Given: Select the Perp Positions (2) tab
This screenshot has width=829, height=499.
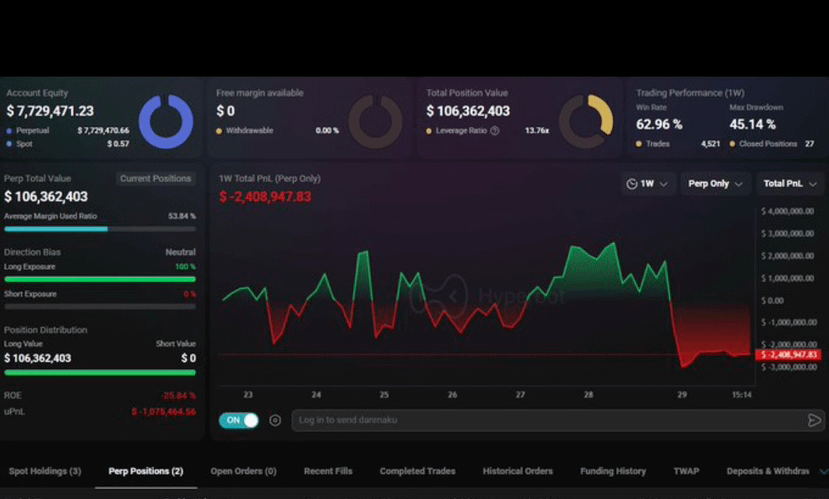Looking at the screenshot, I should coord(146,471).
